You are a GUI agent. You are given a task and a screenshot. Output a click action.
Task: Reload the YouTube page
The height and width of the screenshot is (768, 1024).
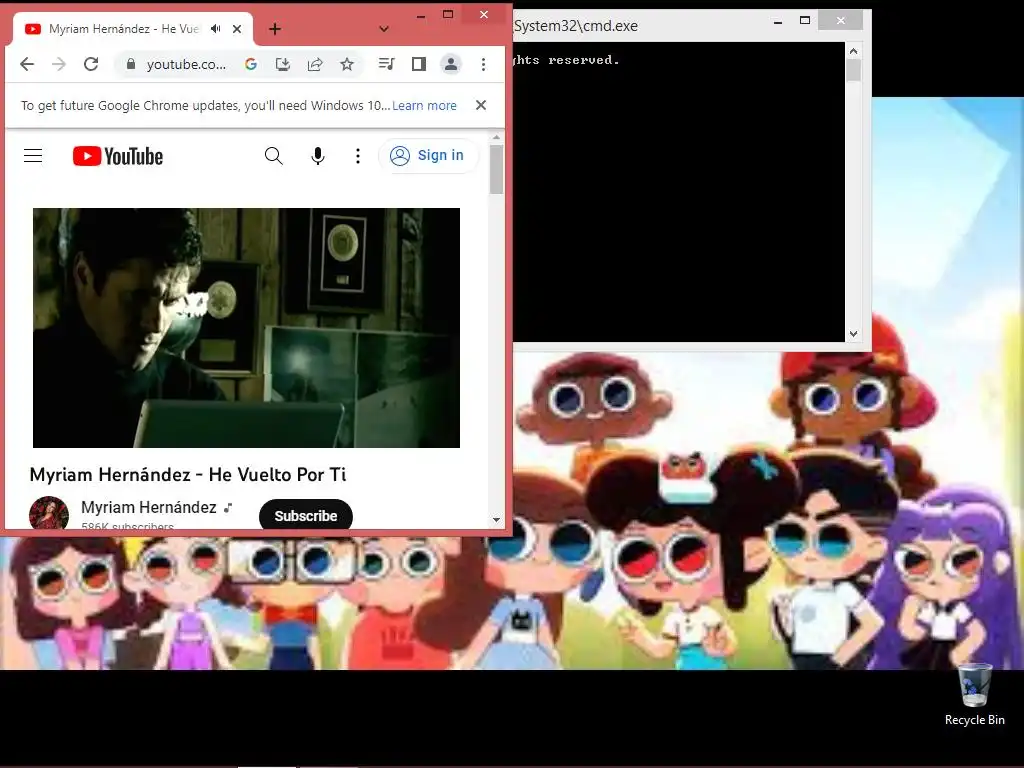(x=91, y=64)
